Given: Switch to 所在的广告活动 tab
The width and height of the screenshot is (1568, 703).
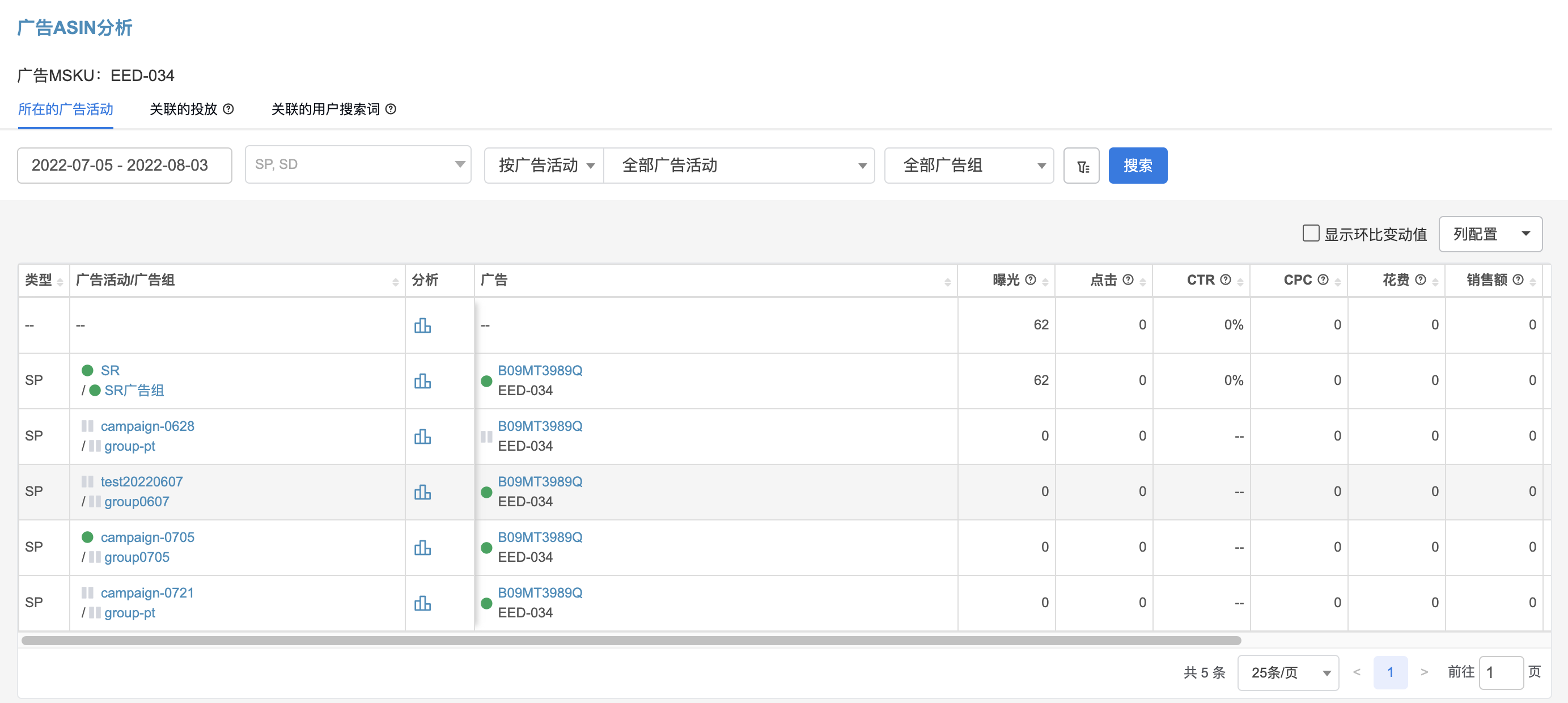Looking at the screenshot, I should click(x=66, y=109).
